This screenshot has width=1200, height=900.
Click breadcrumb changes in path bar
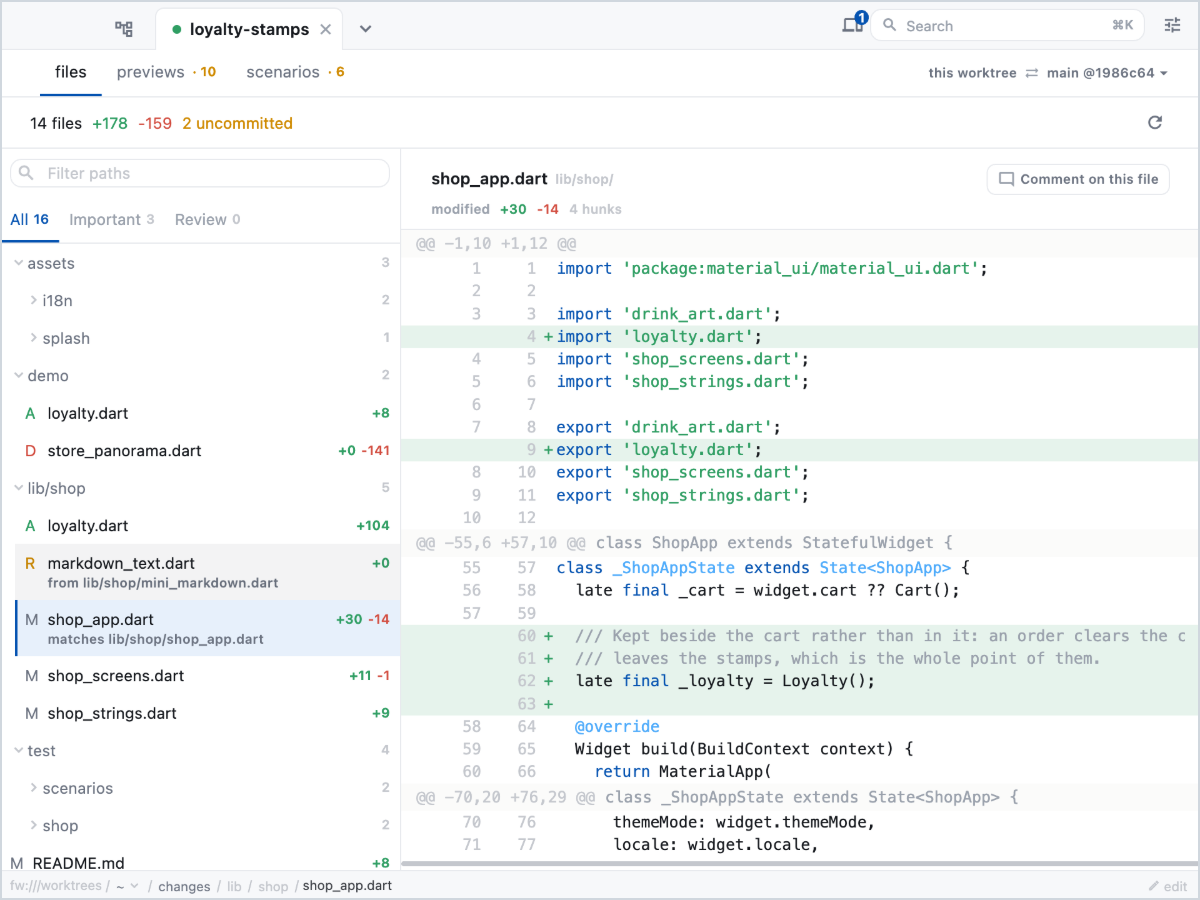(184, 886)
